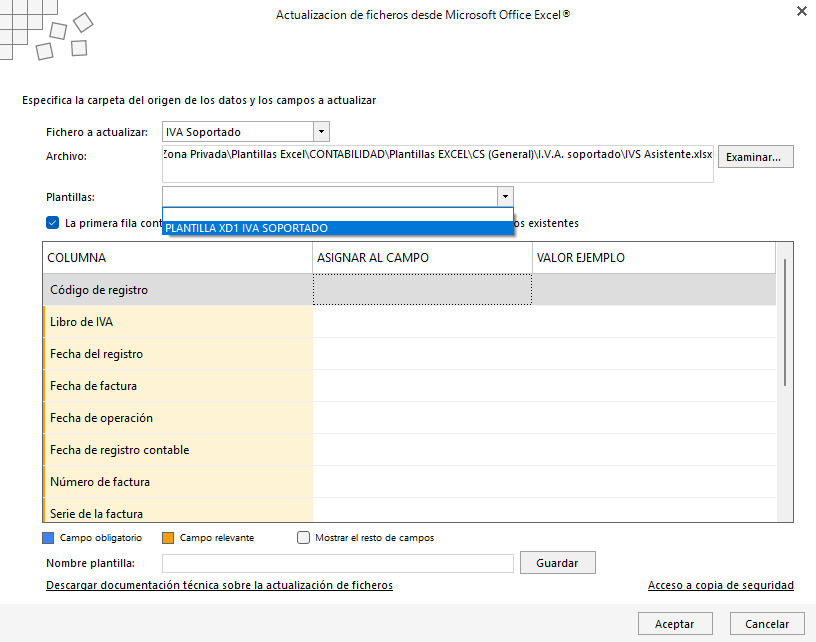The height and width of the screenshot is (642, 816).
Task: Click the Guardar button
Action: [x=557, y=563]
